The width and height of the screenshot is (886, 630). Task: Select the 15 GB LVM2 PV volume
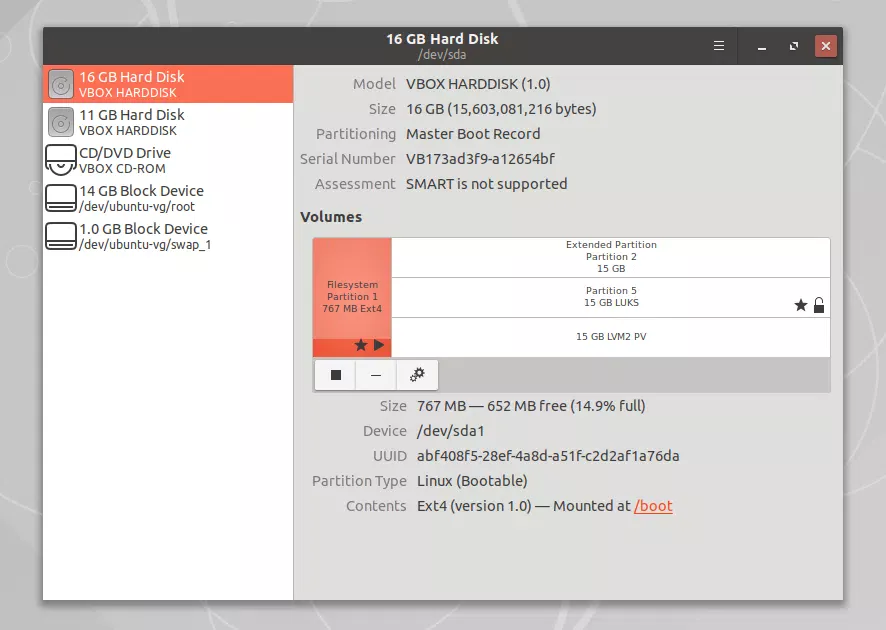(x=610, y=337)
